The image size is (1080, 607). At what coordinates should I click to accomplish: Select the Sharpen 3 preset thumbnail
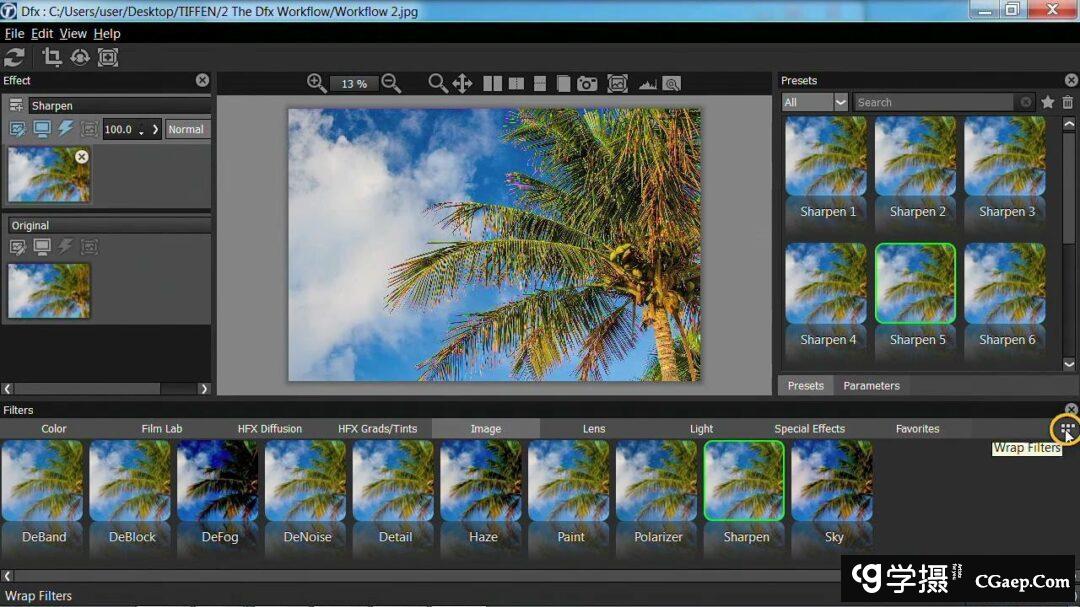[x=1007, y=167]
